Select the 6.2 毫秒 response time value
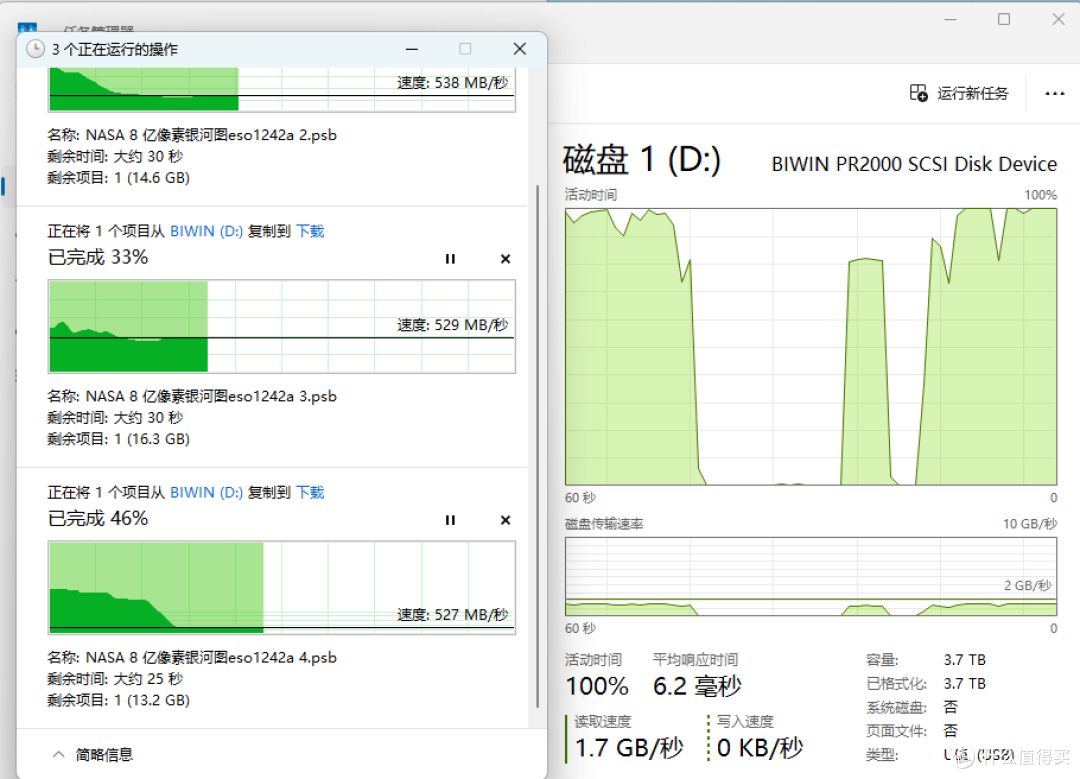1080x779 pixels. pos(697,686)
